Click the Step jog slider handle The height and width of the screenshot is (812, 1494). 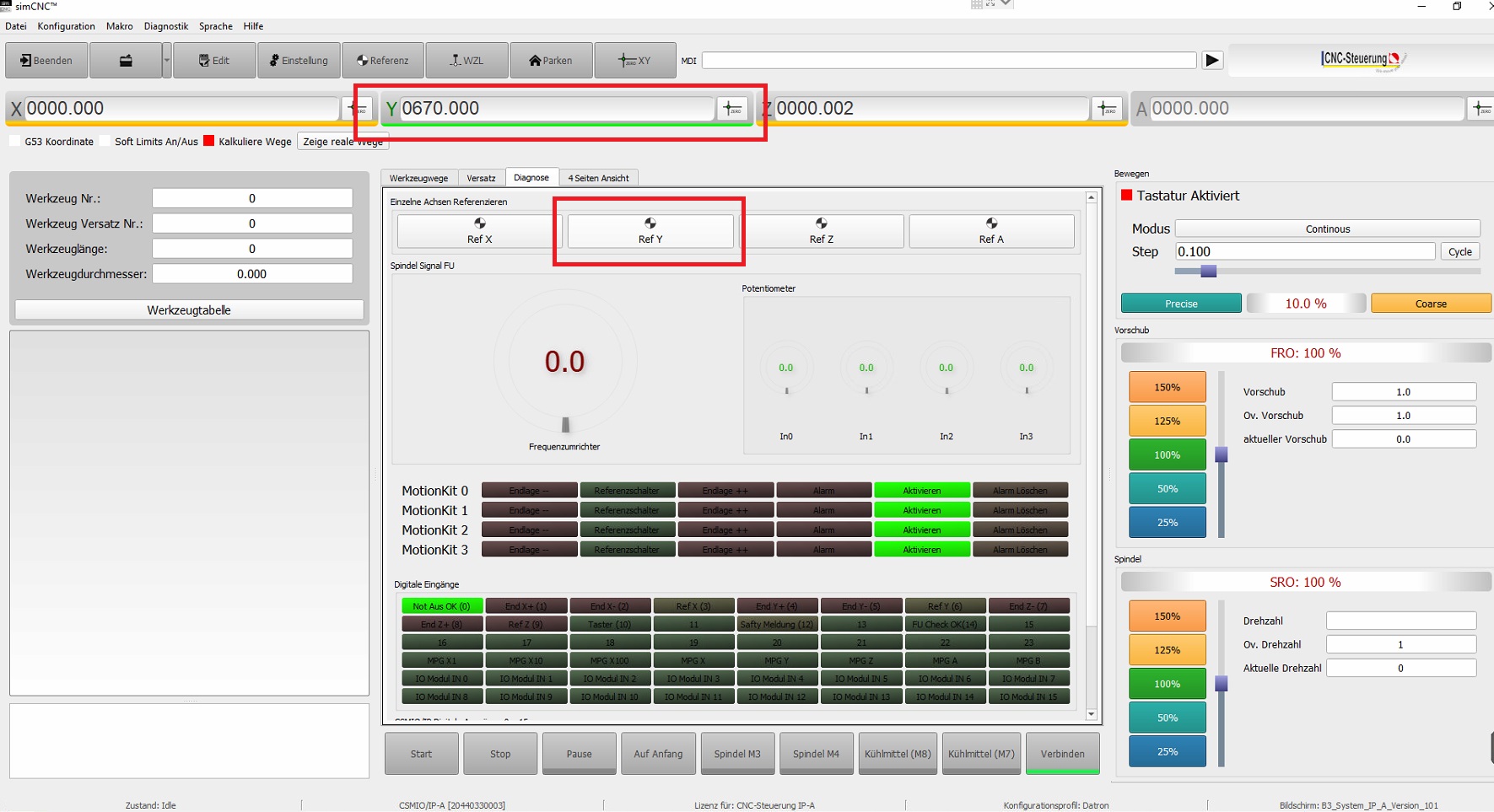(1208, 272)
